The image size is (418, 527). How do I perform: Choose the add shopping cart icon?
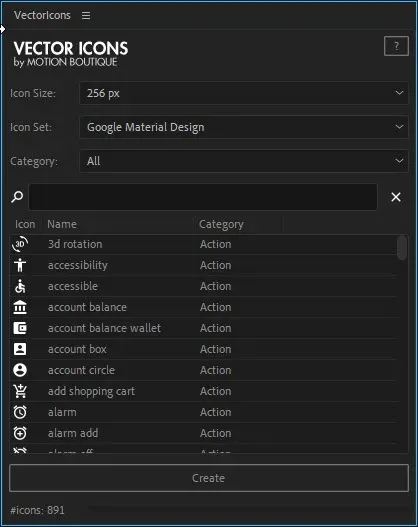[20, 391]
